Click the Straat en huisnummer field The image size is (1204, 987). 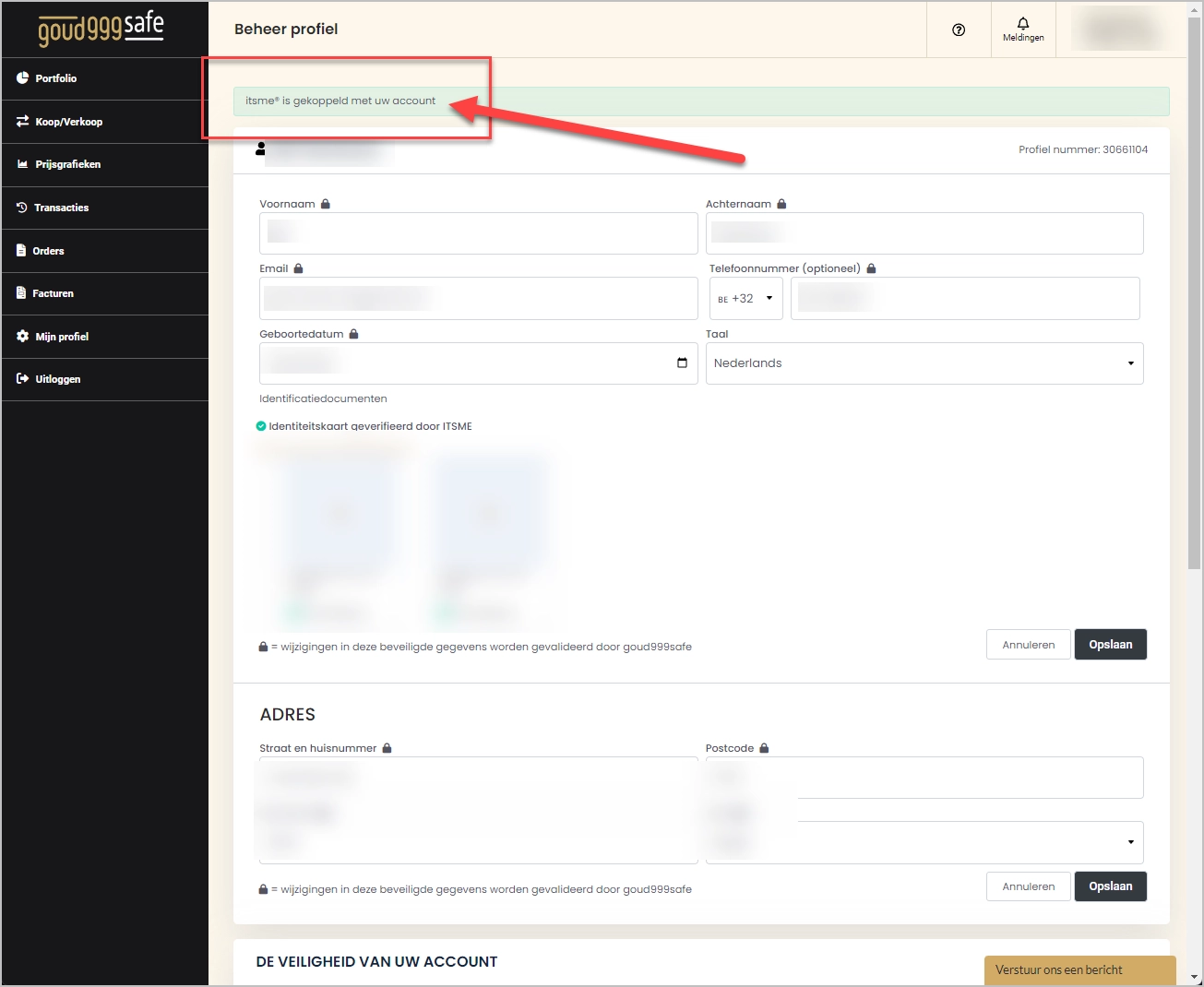[478, 778]
